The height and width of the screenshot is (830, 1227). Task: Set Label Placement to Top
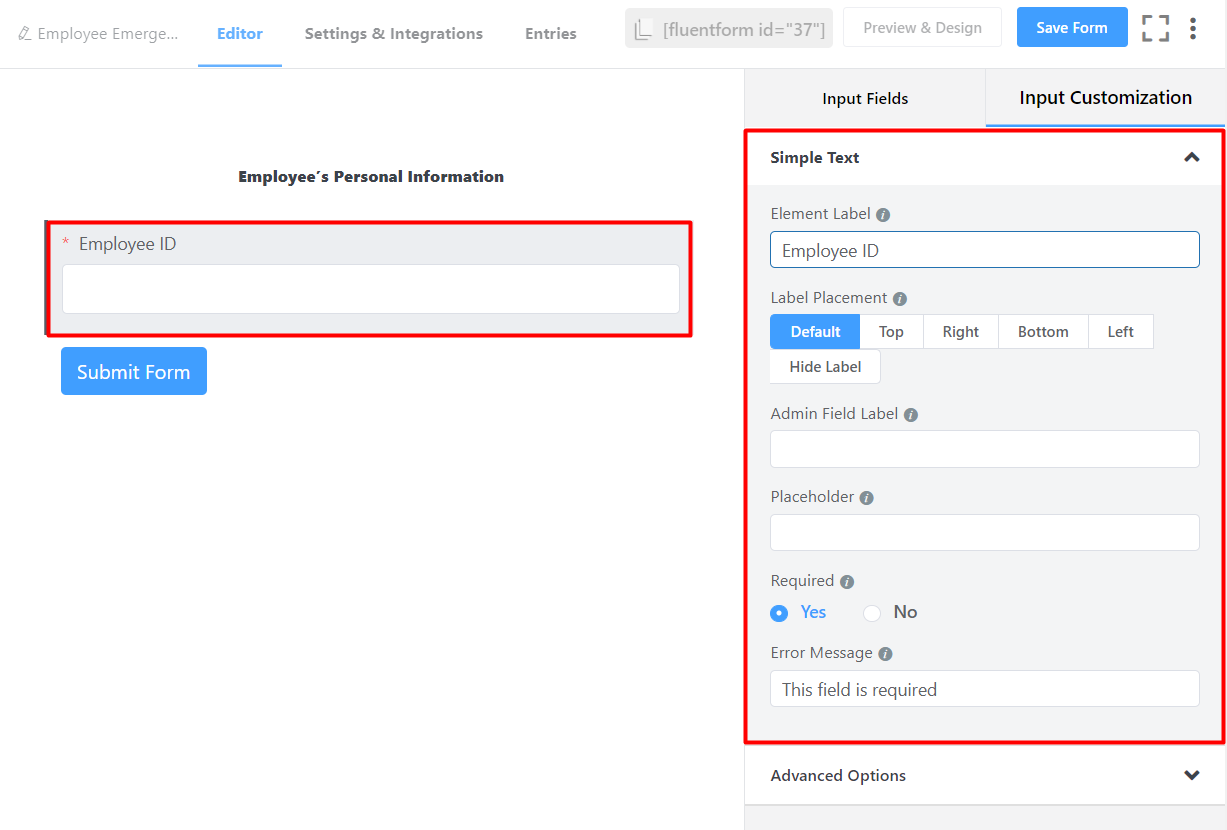891,331
